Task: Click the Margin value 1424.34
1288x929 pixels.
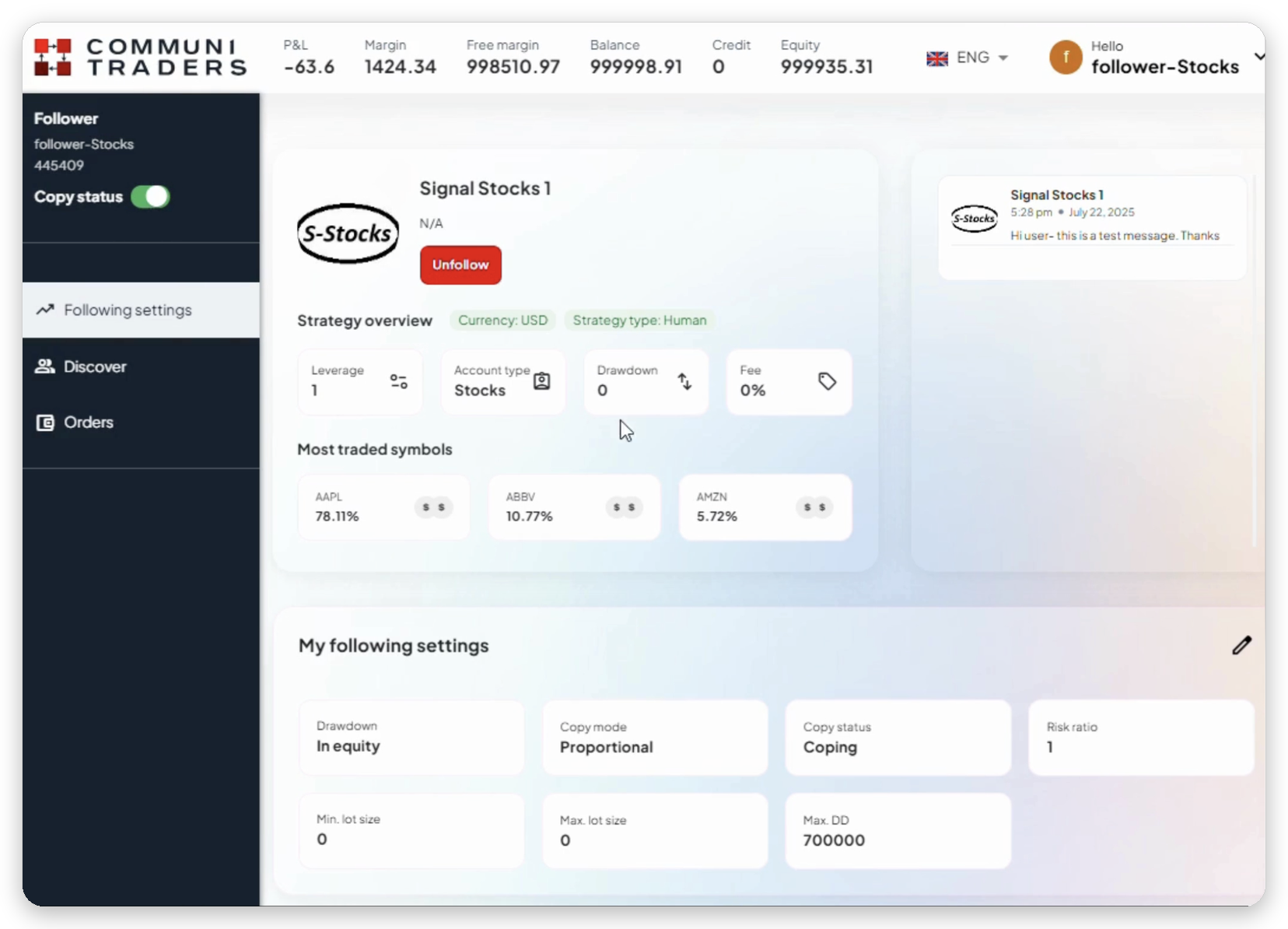Action: (401, 67)
